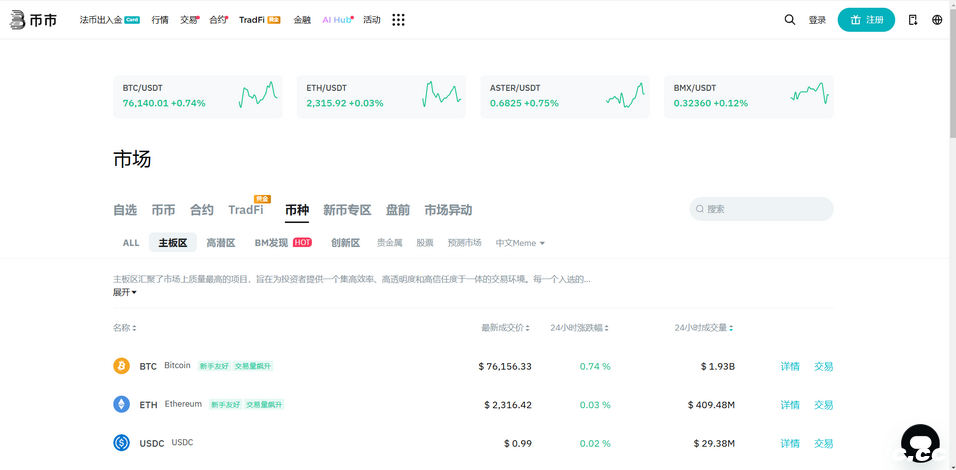The image size is (956, 470).
Task: Open 交易 in top navigation
Action: tap(189, 20)
